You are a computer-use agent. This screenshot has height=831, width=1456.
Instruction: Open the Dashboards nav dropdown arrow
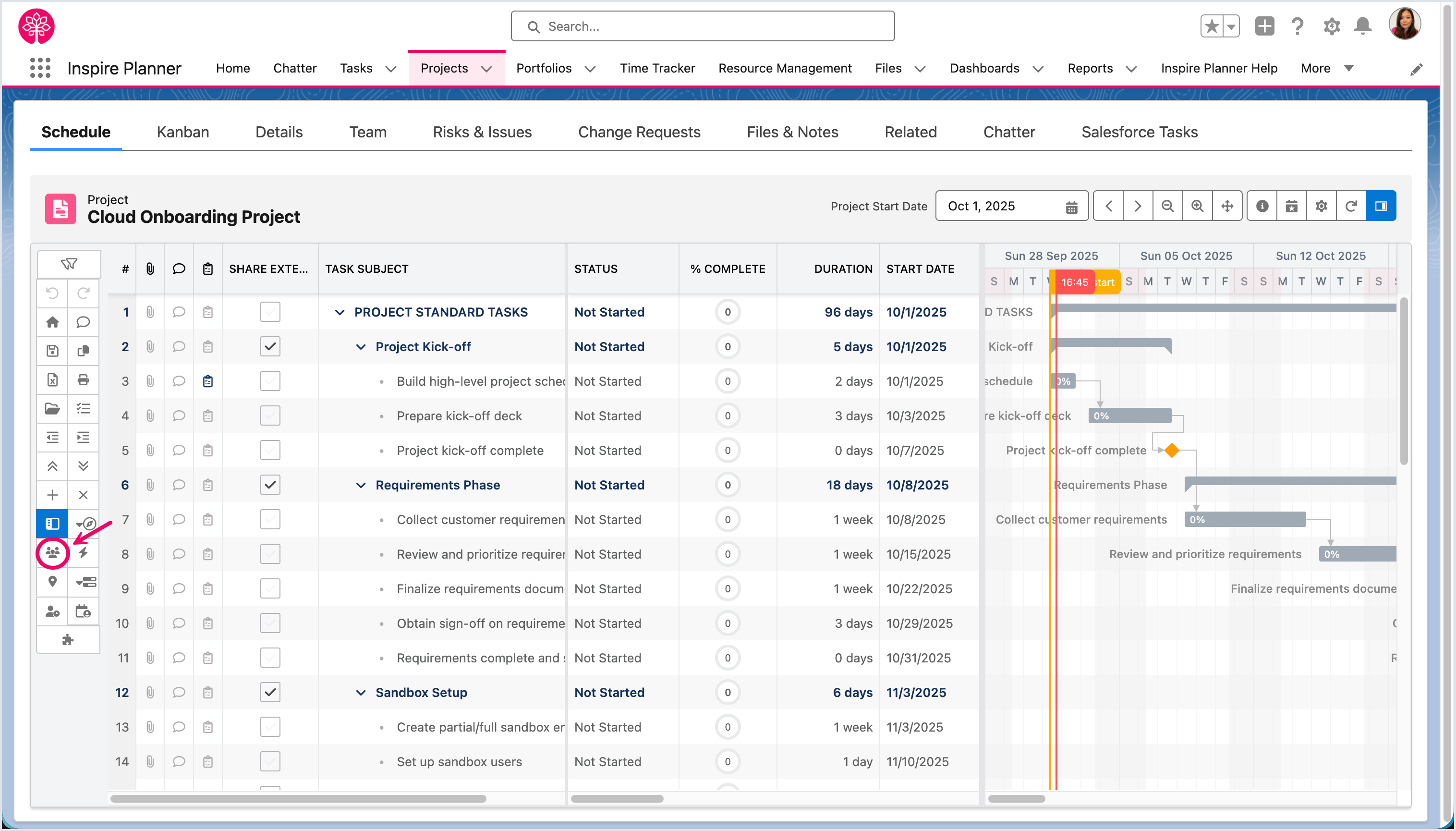click(x=1038, y=69)
